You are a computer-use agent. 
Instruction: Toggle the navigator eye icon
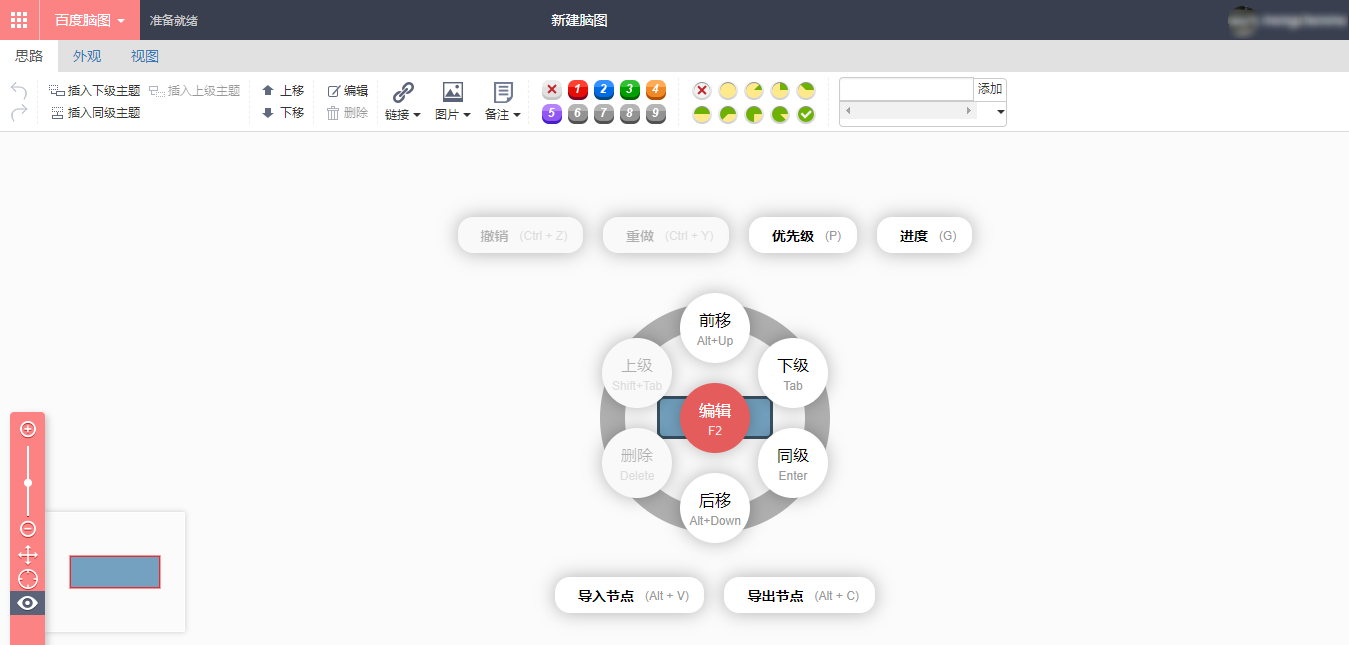(x=28, y=603)
